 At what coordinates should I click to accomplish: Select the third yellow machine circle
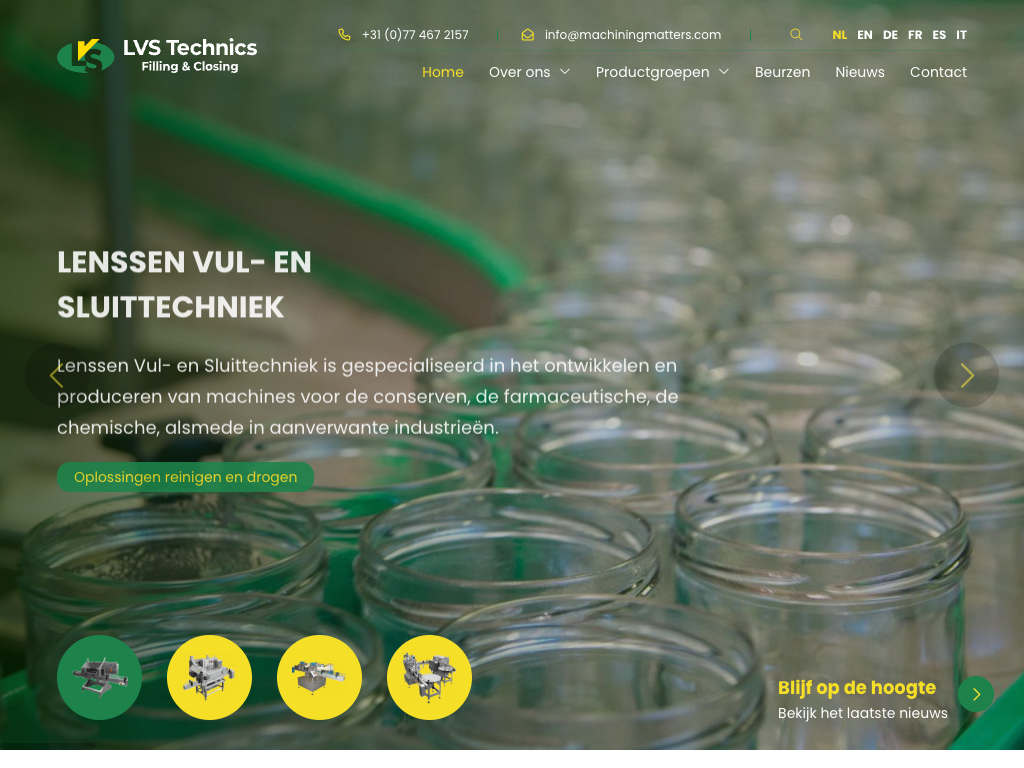click(319, 677)
